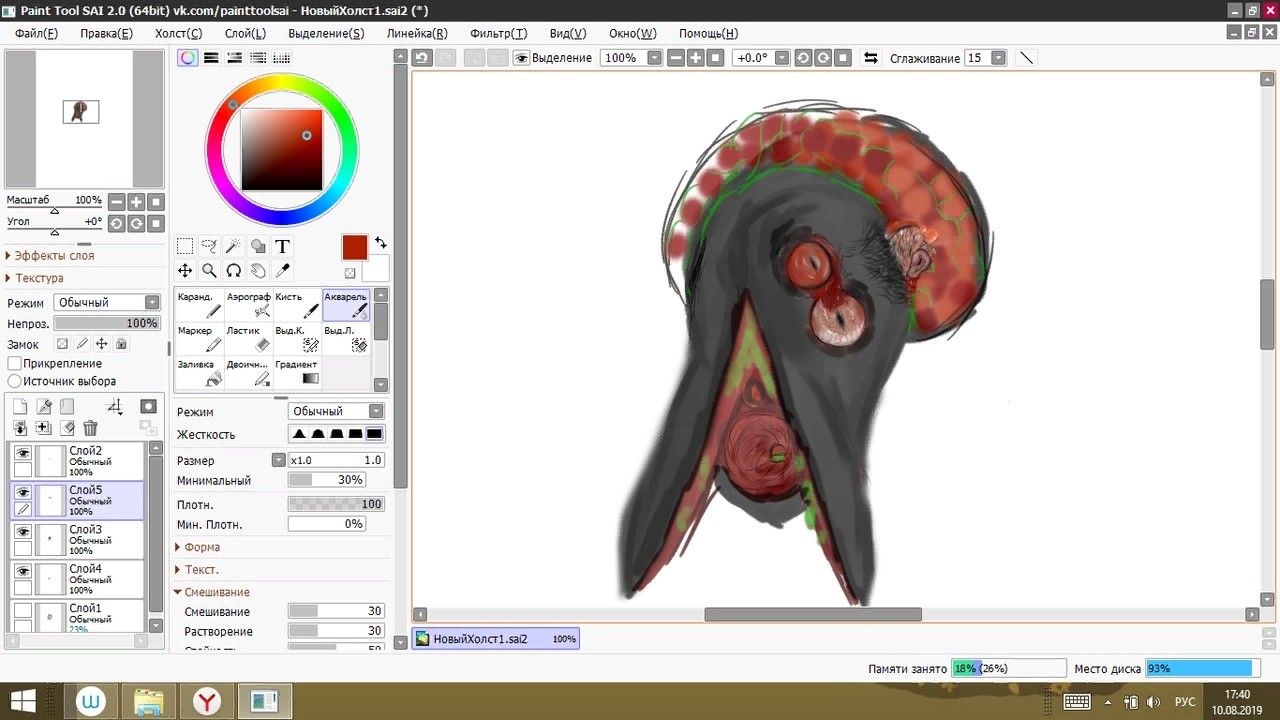
Task: Open the Размер multiplier dropdown arrow
Action: pyautogui.click(x=279, y=460)
